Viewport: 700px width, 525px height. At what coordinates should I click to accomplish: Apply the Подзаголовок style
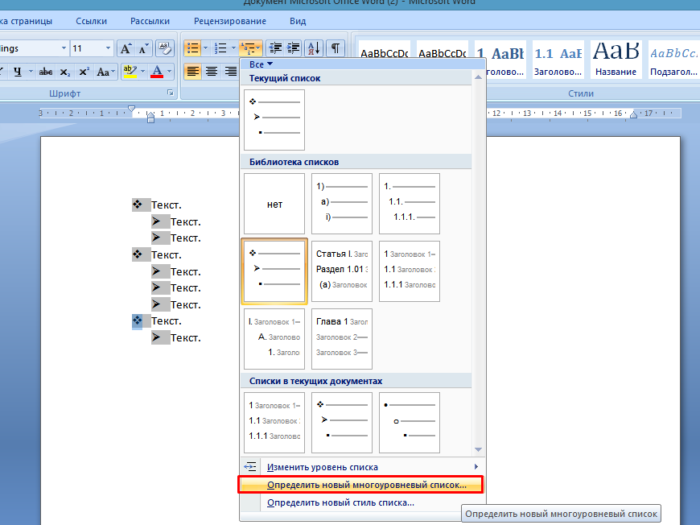(673, 59)
